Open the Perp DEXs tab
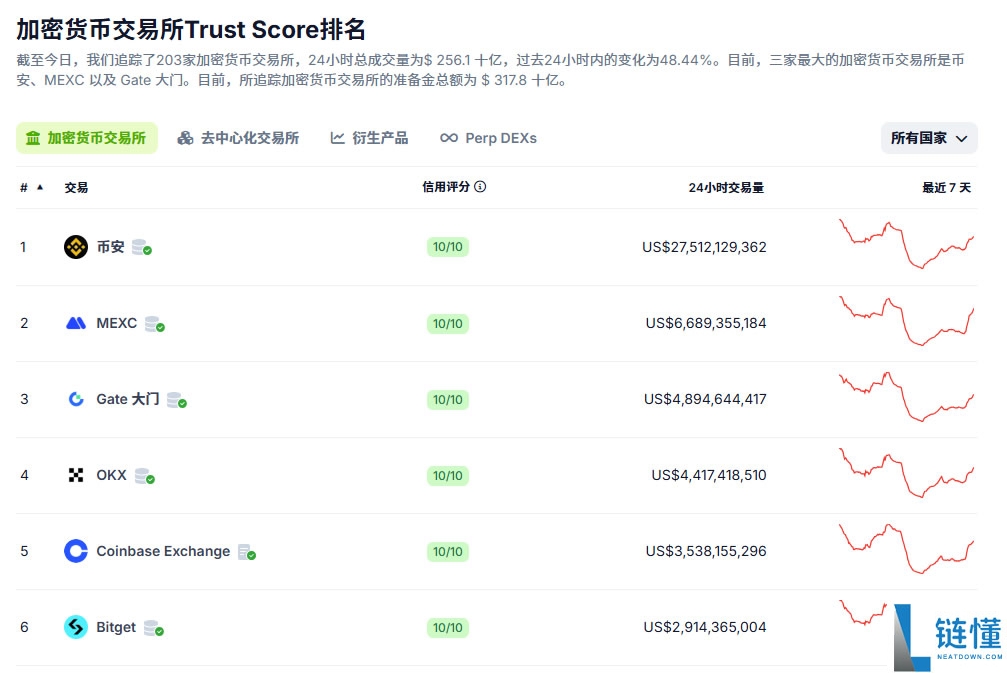Screen dimensions: 1007x673 coord(488,138)
